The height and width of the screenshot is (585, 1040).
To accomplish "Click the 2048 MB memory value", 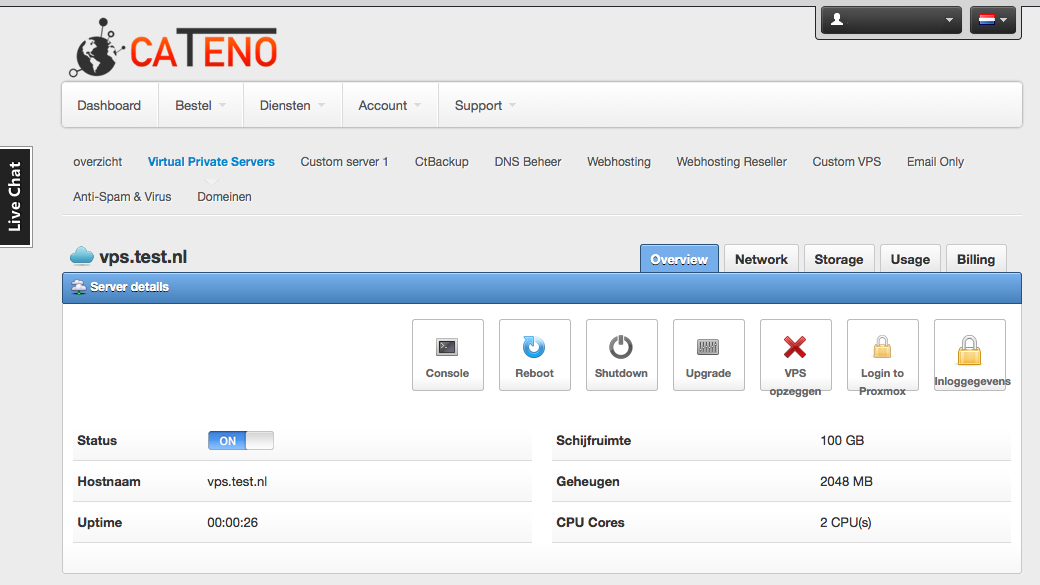I will pyautogui.click(x=846, y=482).
